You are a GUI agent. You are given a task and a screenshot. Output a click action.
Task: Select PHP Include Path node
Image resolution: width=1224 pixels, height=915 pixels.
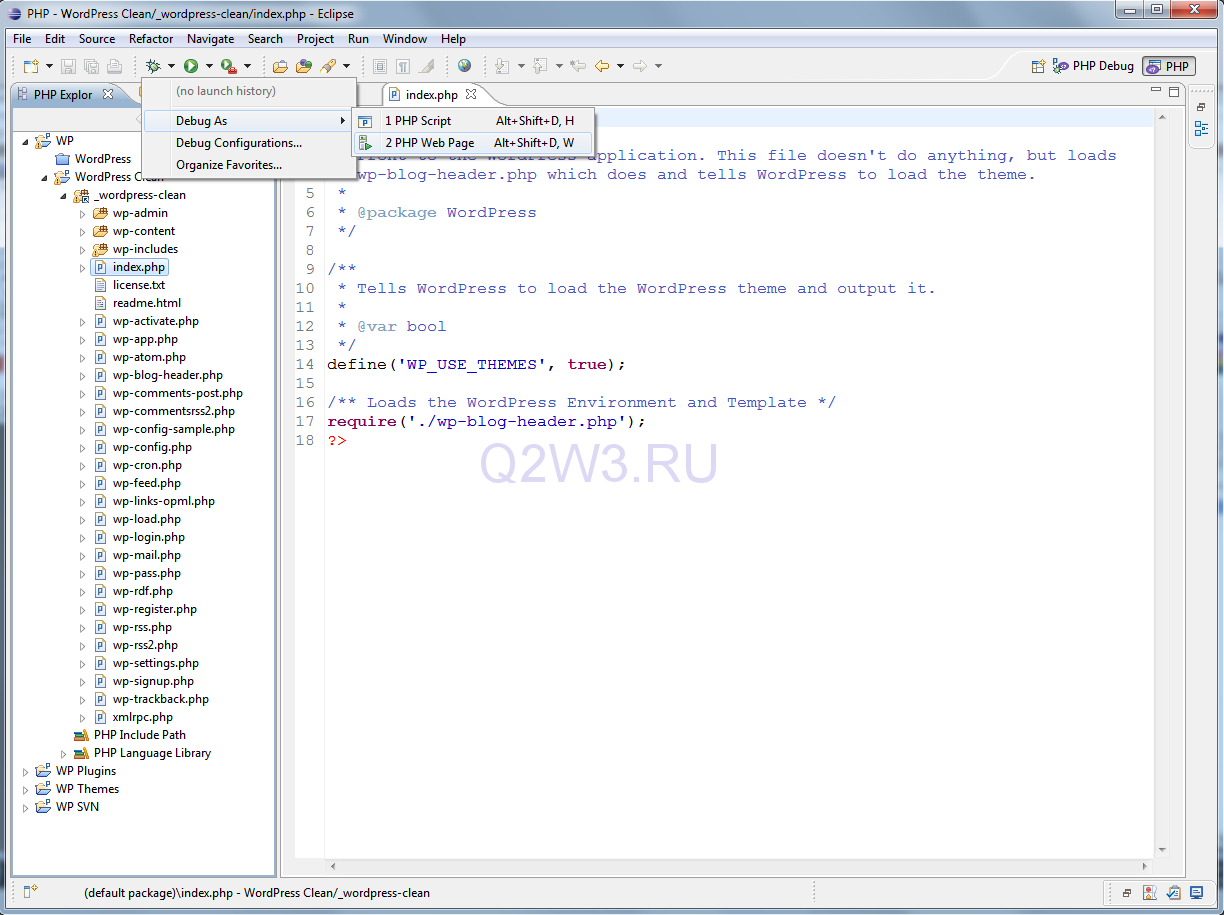pyautogui.click(x=140, y=735)
